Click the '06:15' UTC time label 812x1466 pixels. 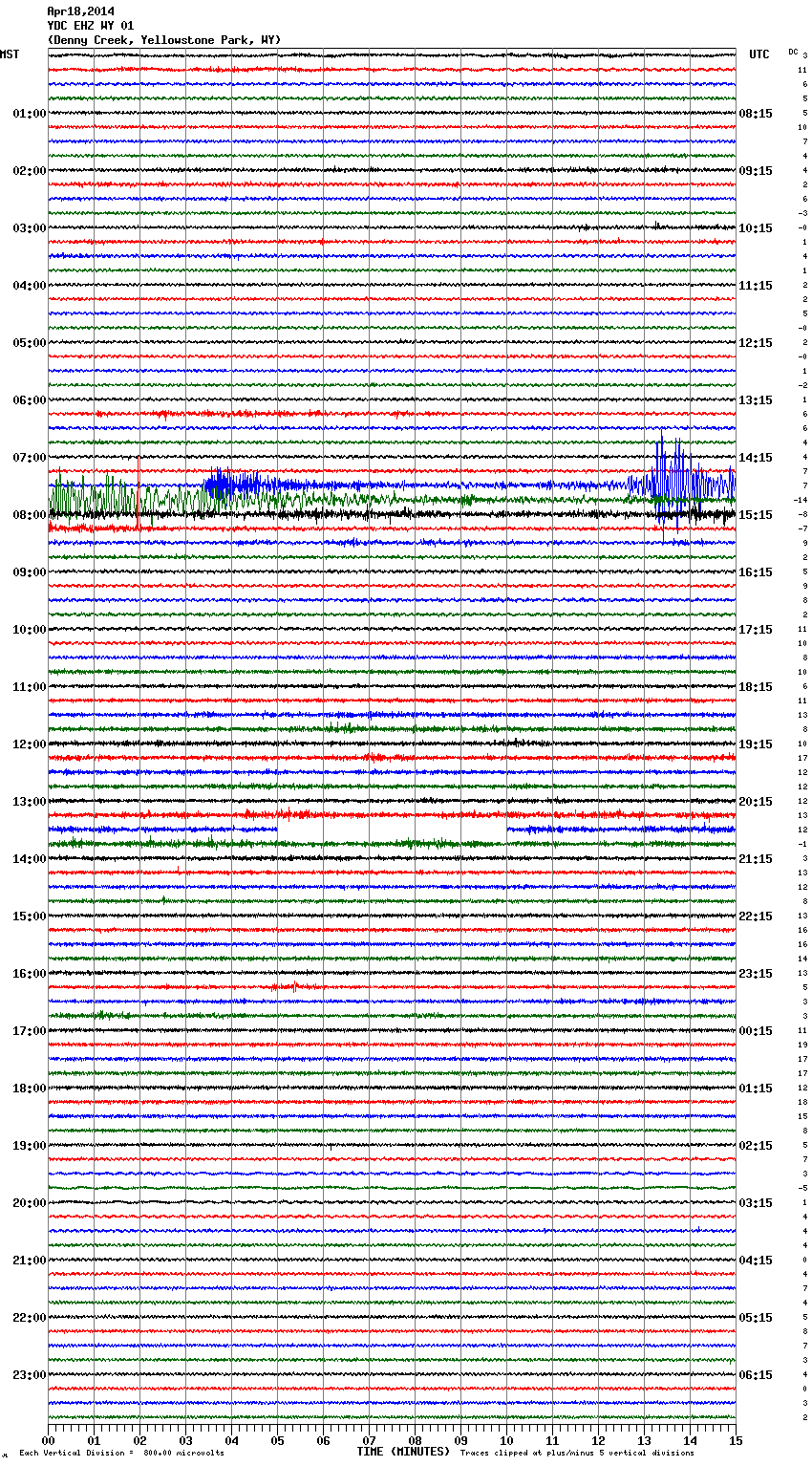pos(756,1375)
